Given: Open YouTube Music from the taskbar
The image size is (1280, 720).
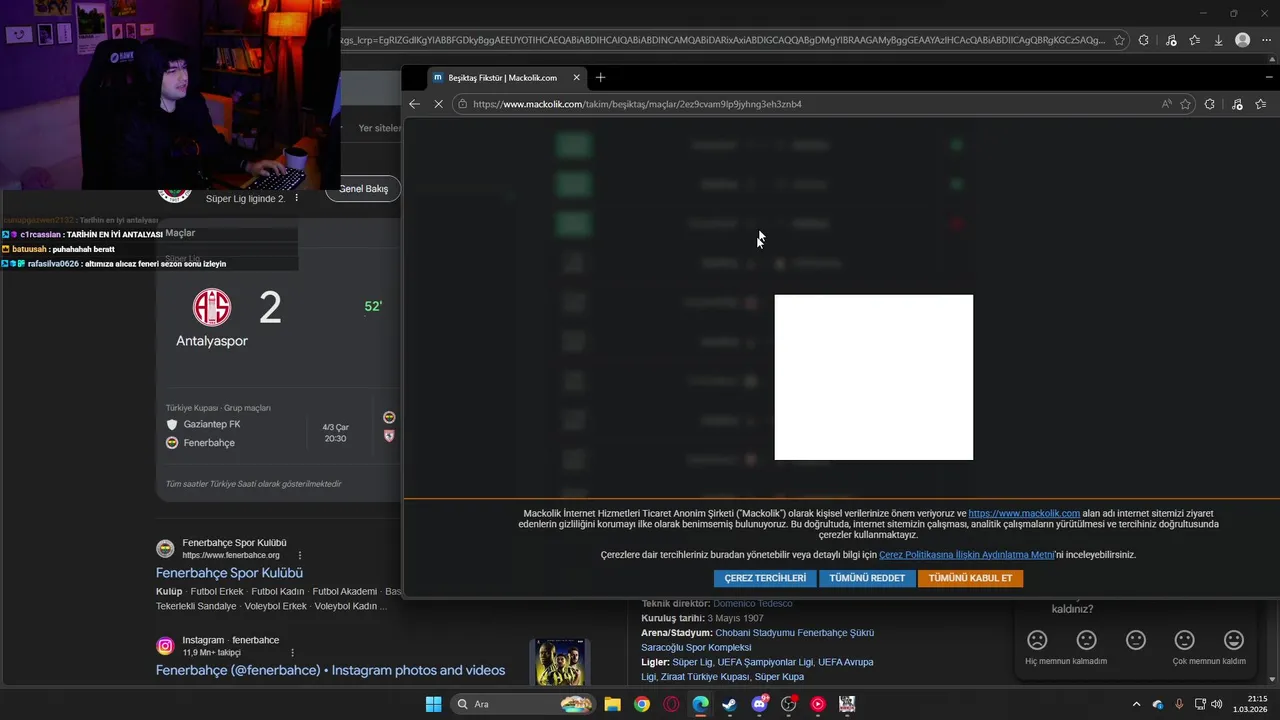Looking at the screenshot, I should point(818,704).
